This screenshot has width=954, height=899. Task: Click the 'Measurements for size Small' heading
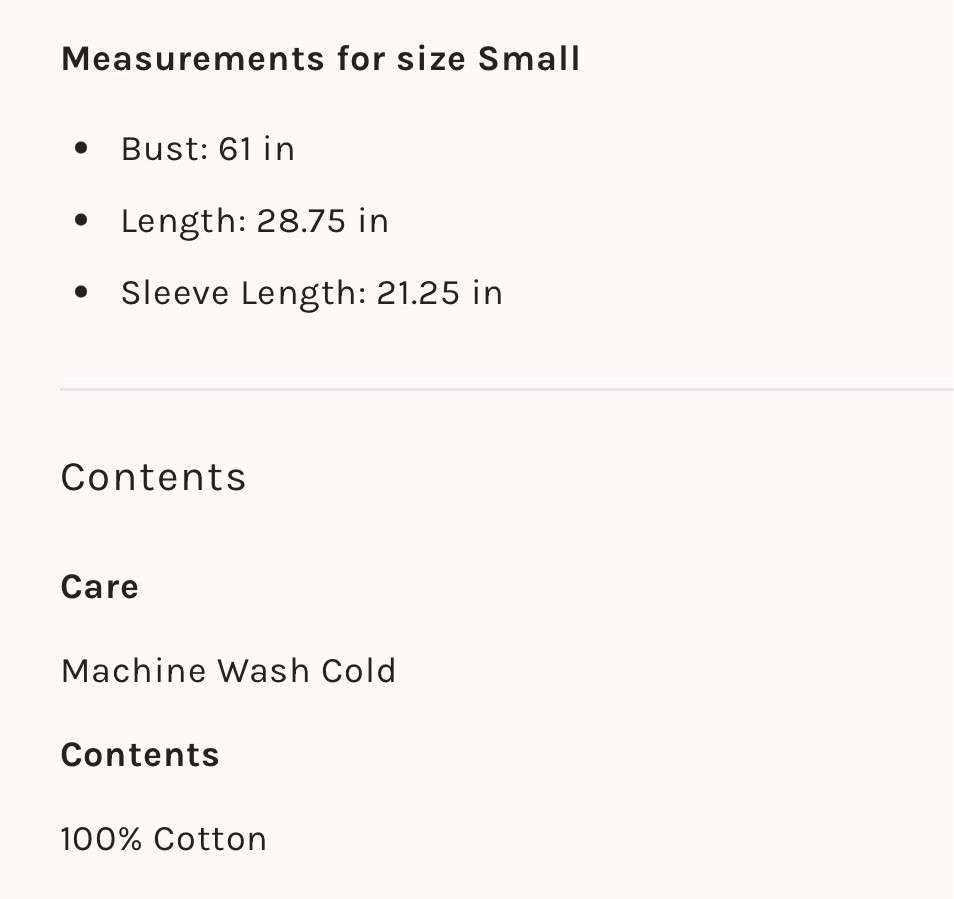tap(320, 59)
